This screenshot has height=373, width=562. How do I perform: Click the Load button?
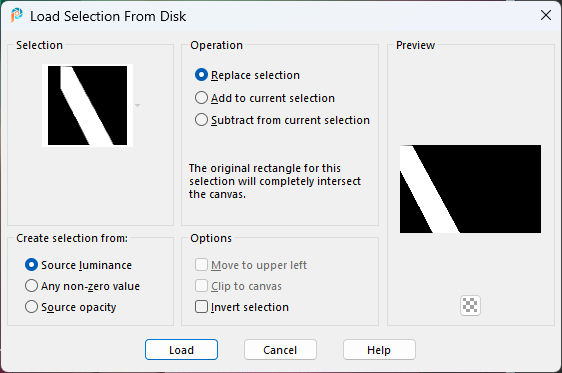pos(181,350)
